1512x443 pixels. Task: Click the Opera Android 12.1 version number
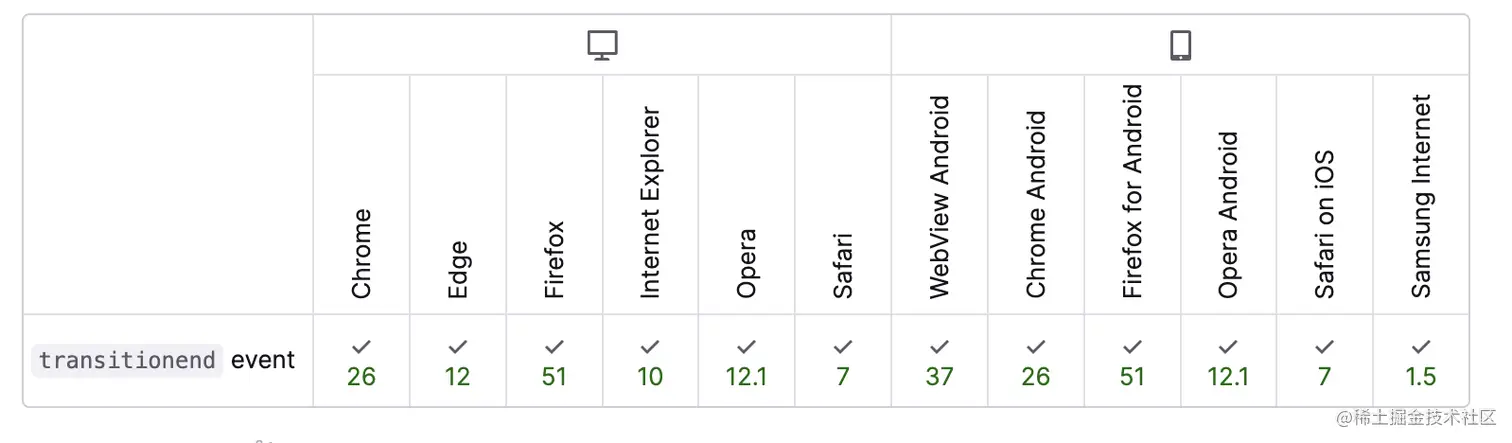(x=1228, y=377)
